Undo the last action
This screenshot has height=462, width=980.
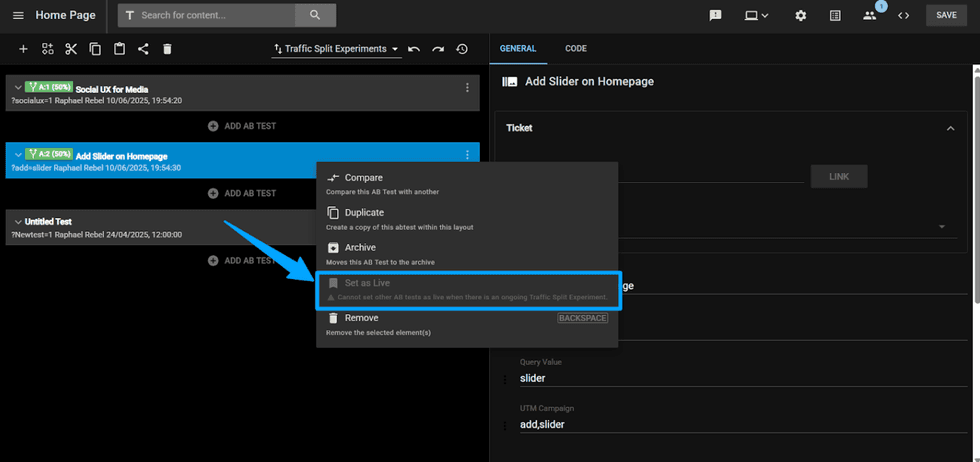pyautogui.click(x=414, y=49)
